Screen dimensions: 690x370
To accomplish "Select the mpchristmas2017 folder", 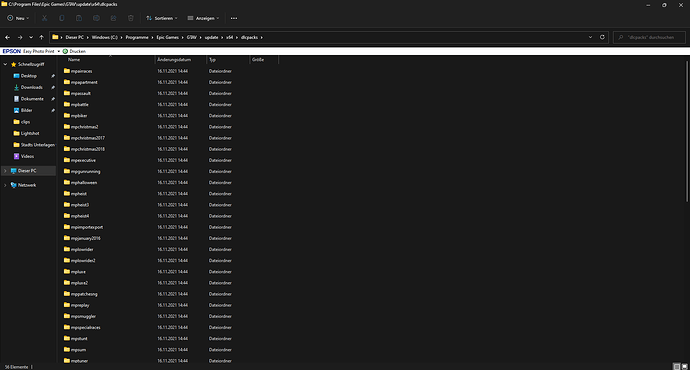I will pos(88,138).
